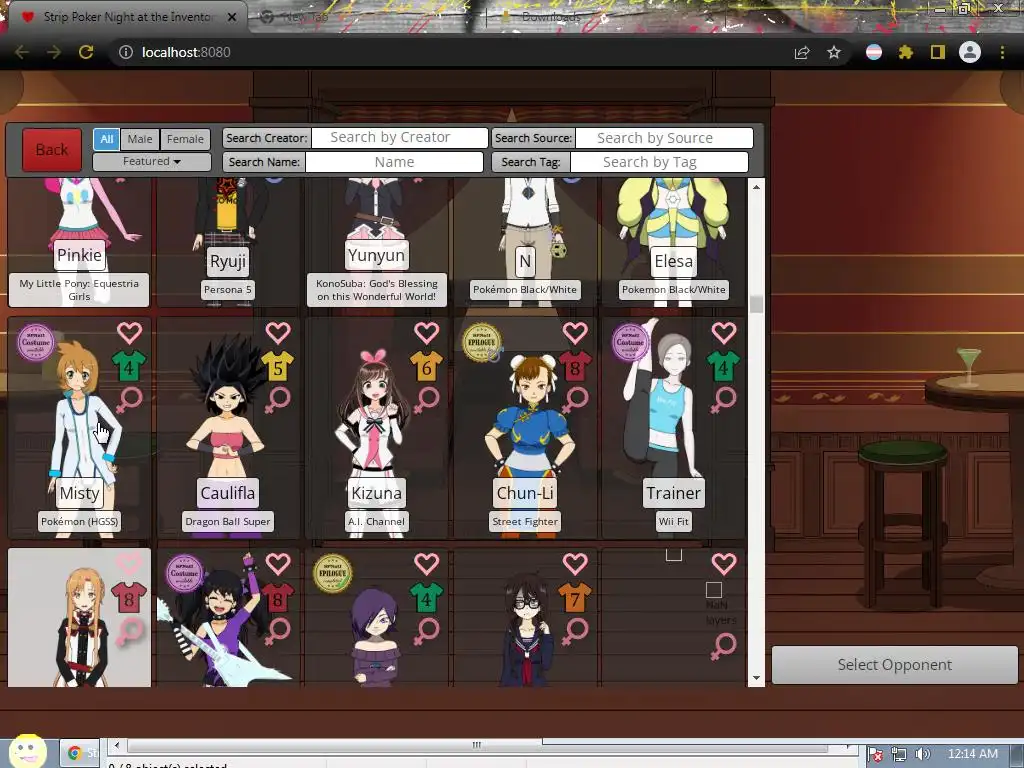The image size is (1024, 768).
Task: Favorite the purple-haired girl card's heart
Action: [426, 564]
